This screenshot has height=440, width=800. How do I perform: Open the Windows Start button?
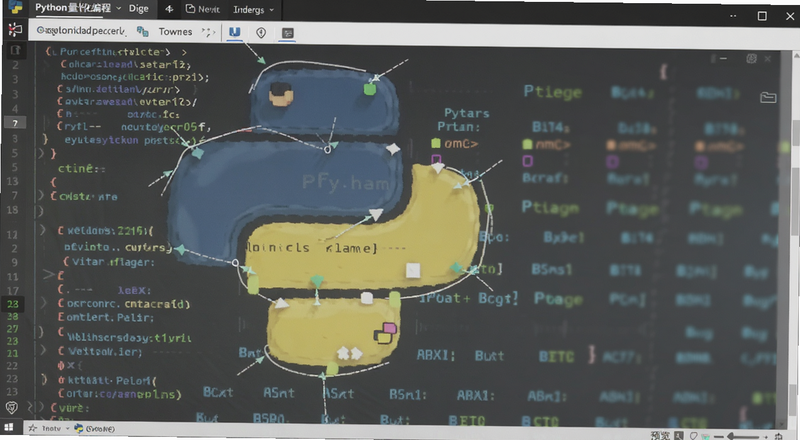click(9, 427)
